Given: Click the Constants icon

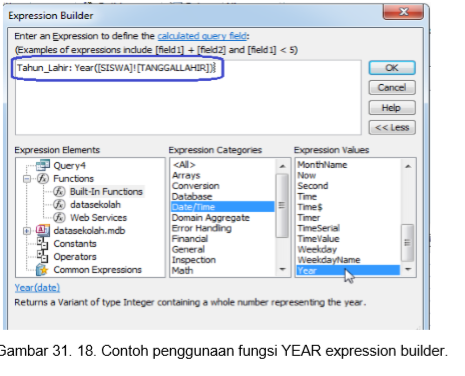Looking at the screenshot, I should tap(42, 243).
